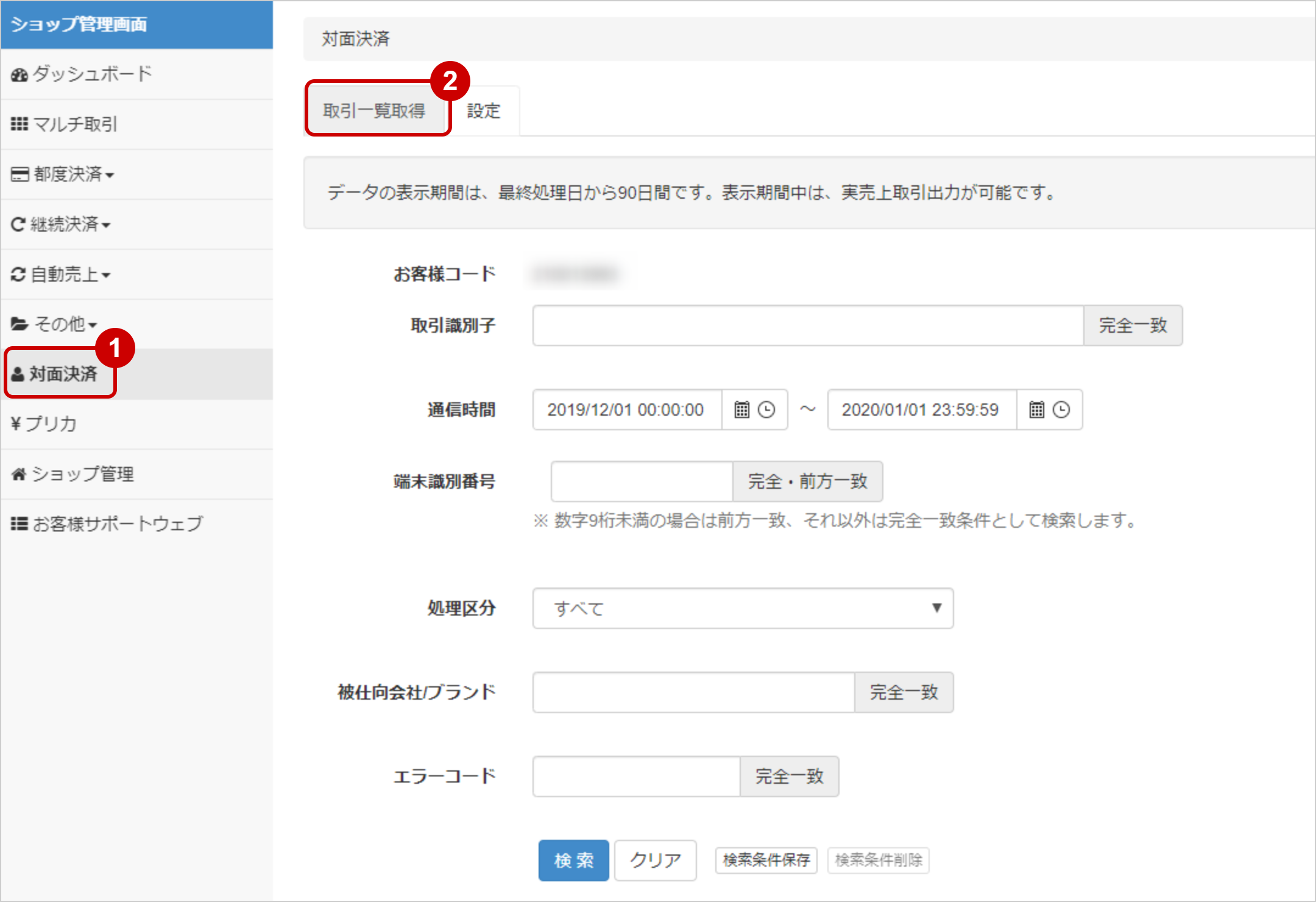Click the yen icon beside プリカ

(16, 424)
